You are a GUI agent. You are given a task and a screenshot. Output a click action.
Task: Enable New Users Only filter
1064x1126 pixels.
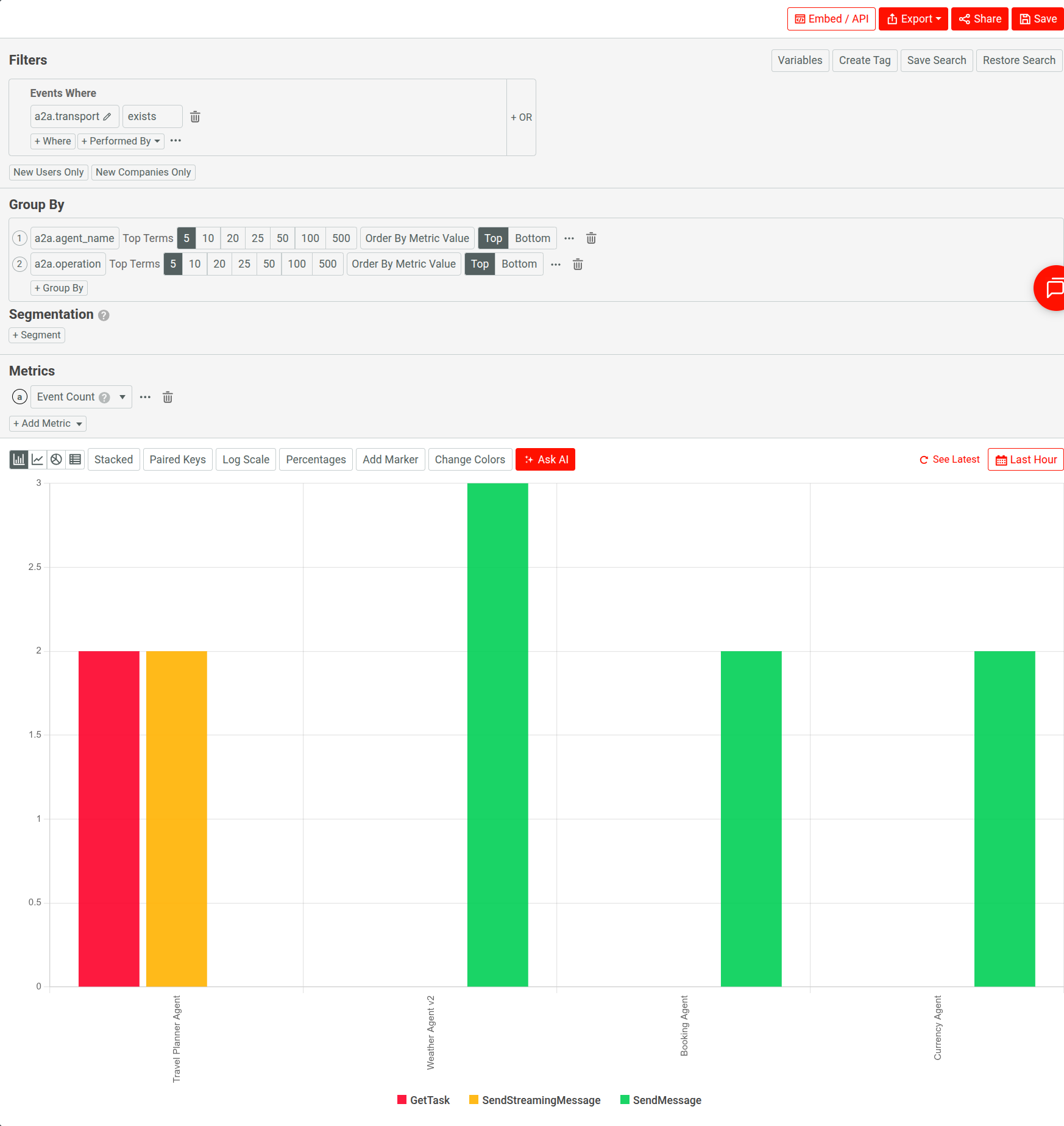click(x=49, y=173)
